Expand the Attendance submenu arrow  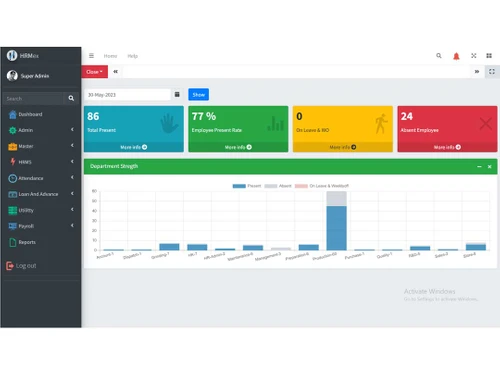tap(72, 178)
